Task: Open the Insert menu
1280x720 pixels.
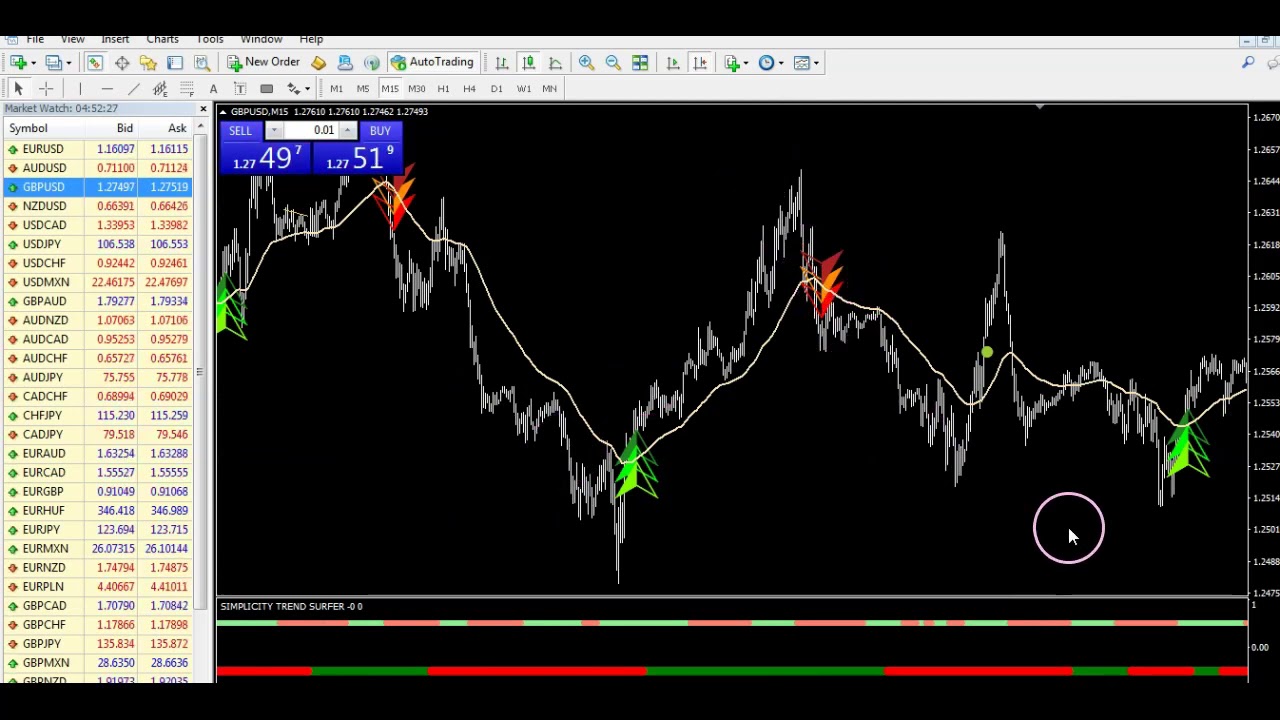Action: pos(115,39)
